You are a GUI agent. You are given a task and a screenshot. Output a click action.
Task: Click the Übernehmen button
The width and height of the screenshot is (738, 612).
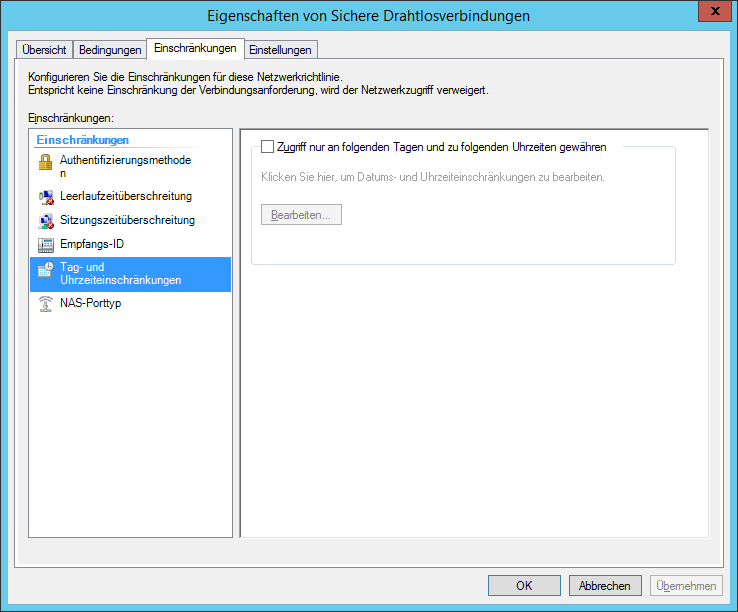tap(686, 586)
